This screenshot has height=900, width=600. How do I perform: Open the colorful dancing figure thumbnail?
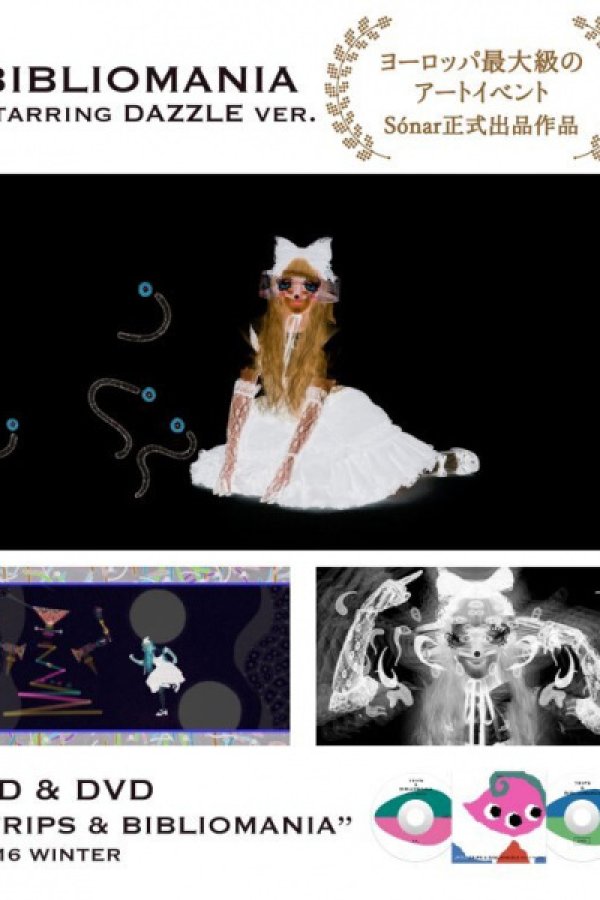(145, 656)
